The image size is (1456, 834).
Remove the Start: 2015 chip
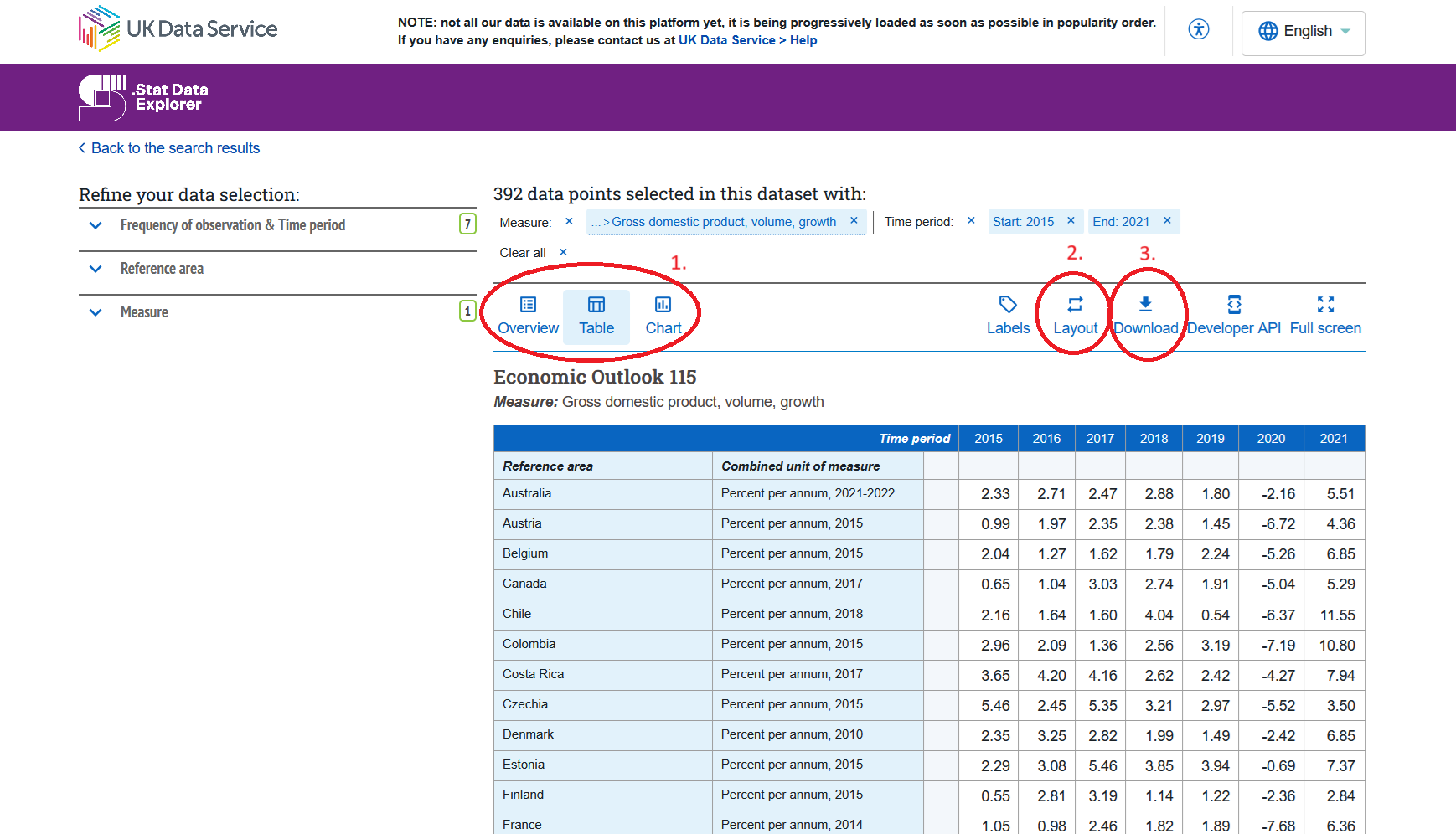1071,221
